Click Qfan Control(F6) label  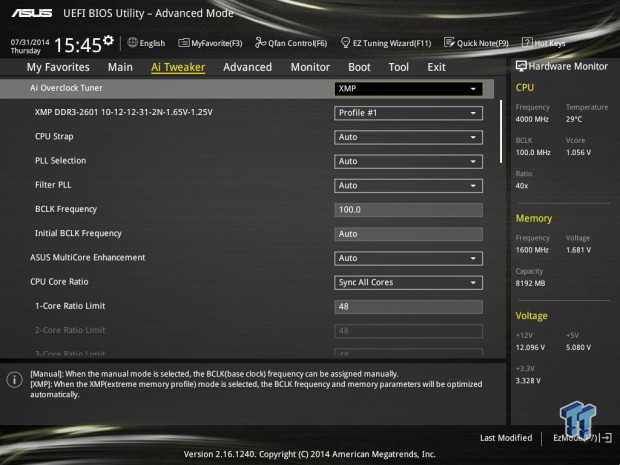297,43
